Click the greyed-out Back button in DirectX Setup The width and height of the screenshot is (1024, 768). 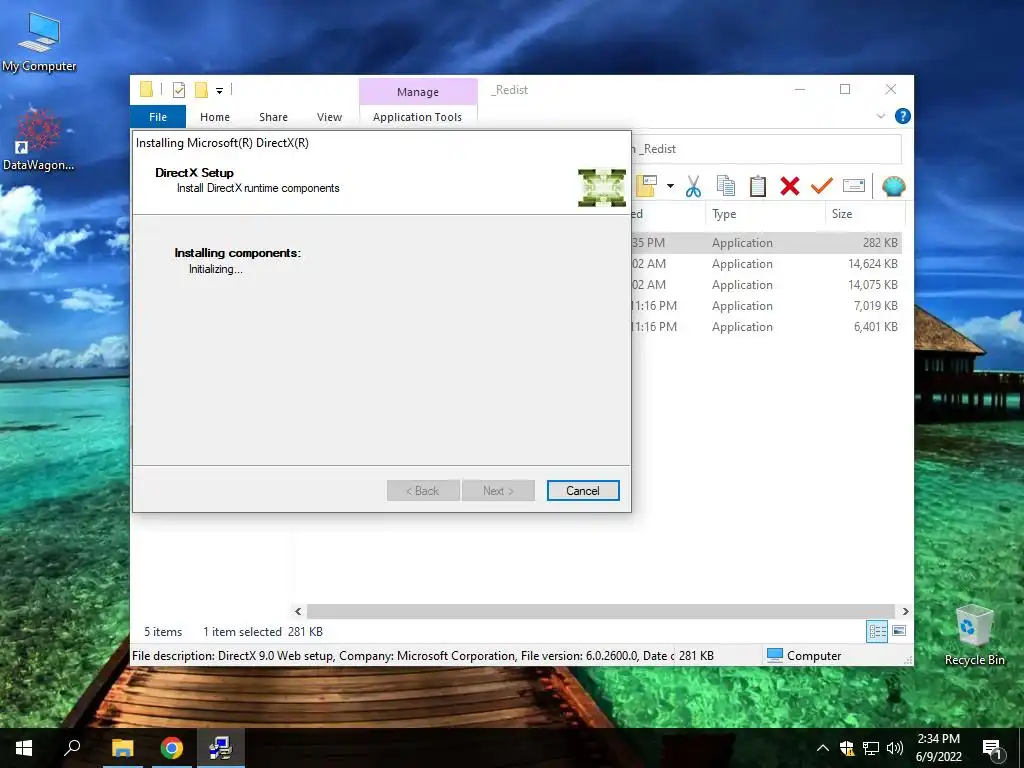pyautogui.click(x=423, y=490)
